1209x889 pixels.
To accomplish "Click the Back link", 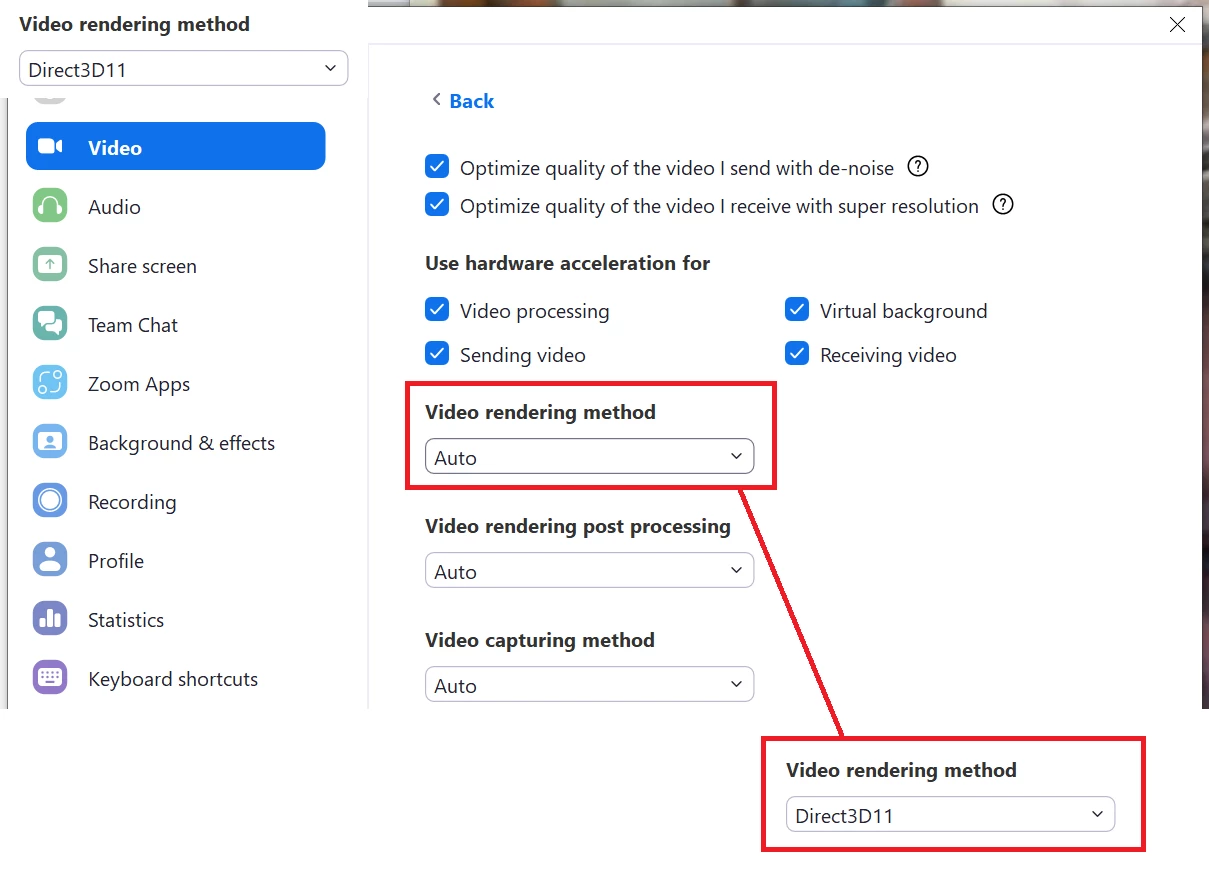I will tap(471, 101).
